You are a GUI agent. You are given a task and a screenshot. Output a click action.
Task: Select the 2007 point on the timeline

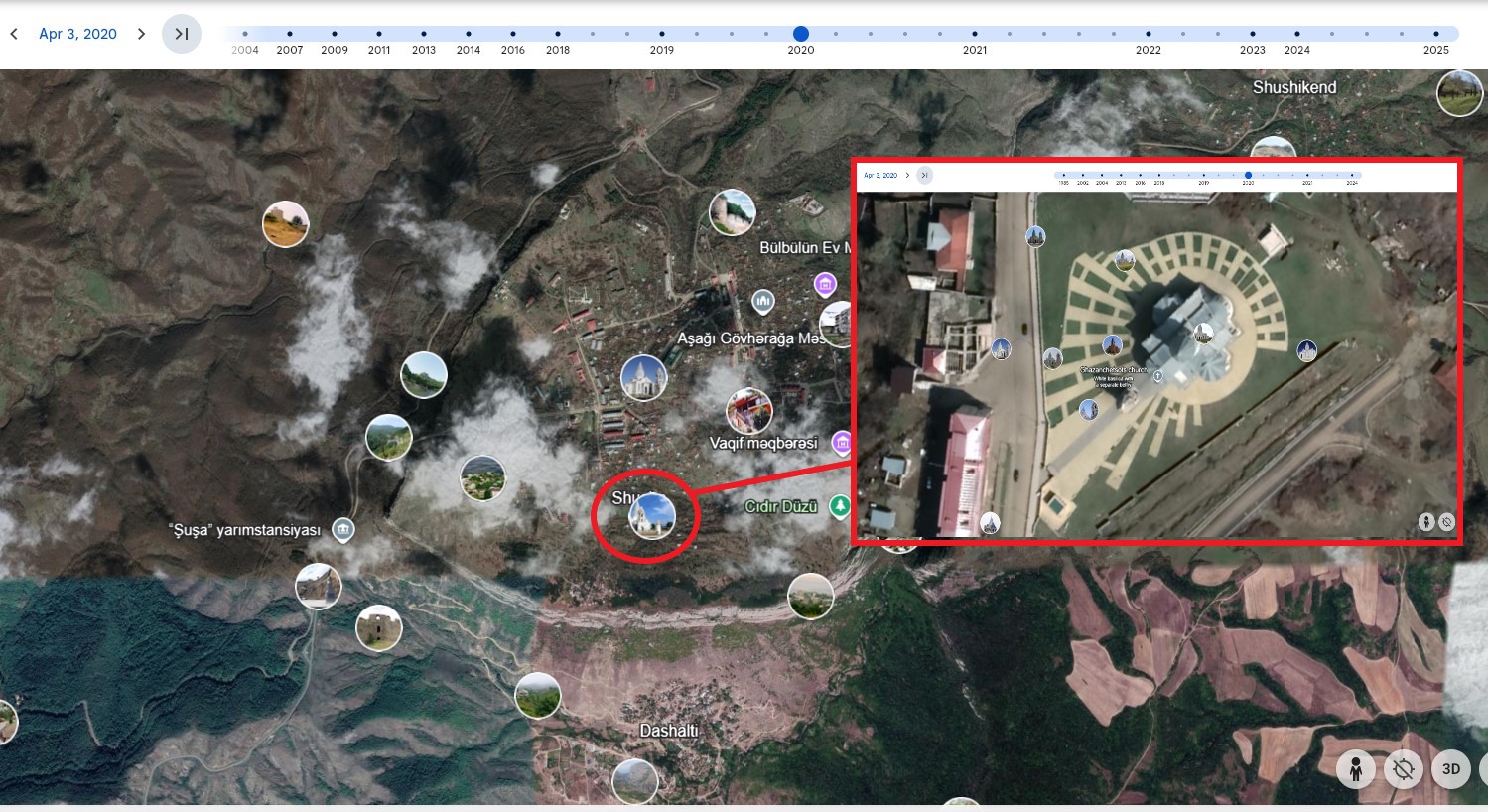290,34
